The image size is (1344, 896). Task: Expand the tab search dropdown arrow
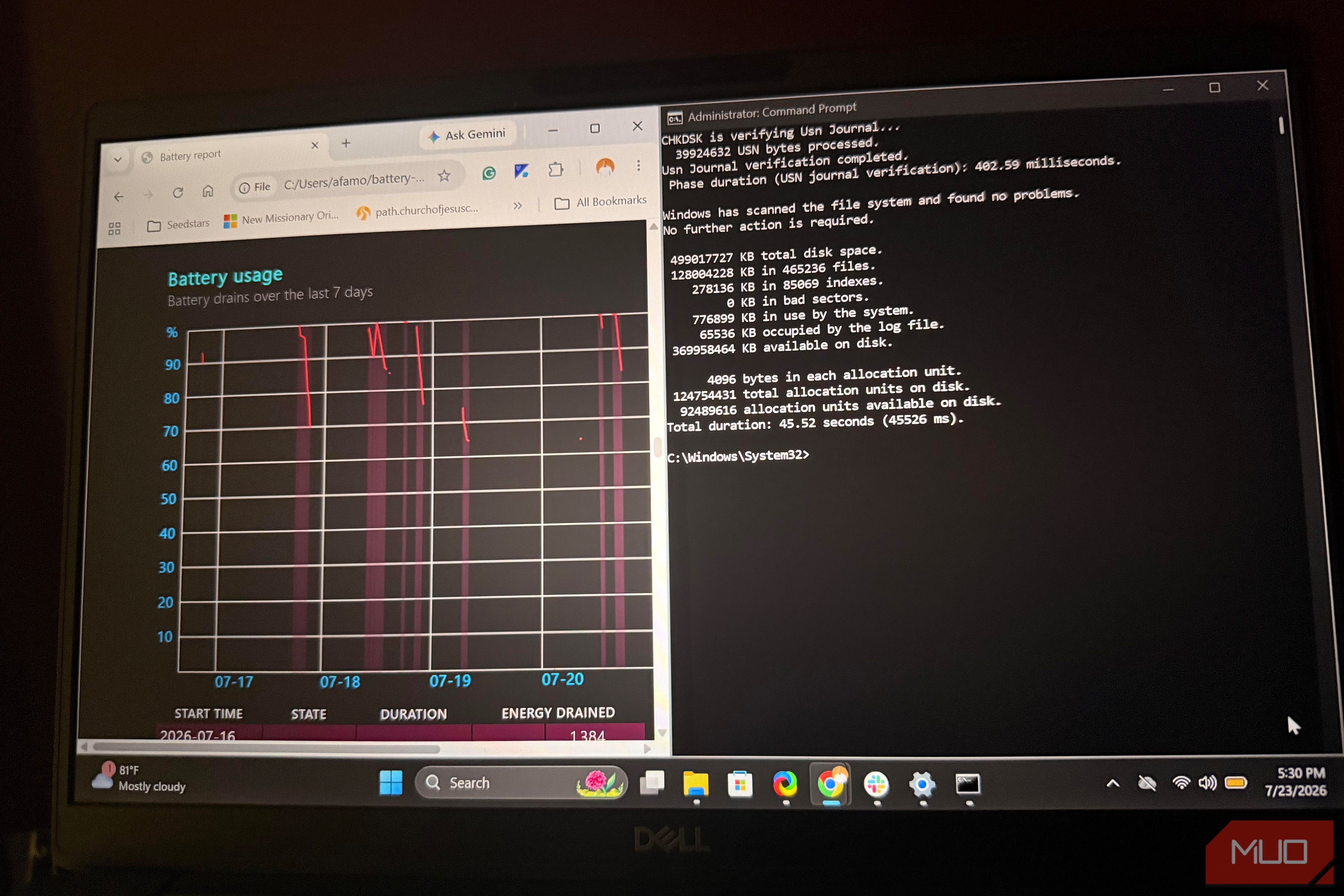click(x=118, y=160)
